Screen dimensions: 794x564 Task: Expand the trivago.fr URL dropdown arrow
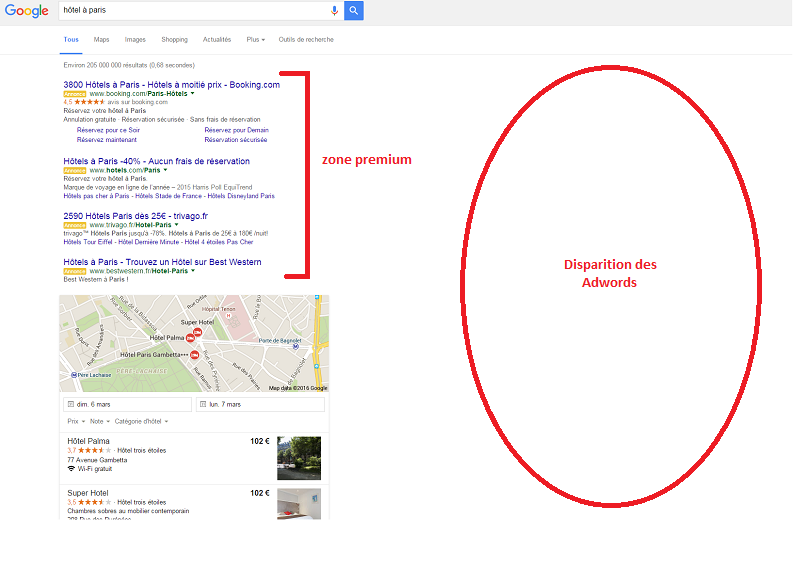click(x=177, y=225)
